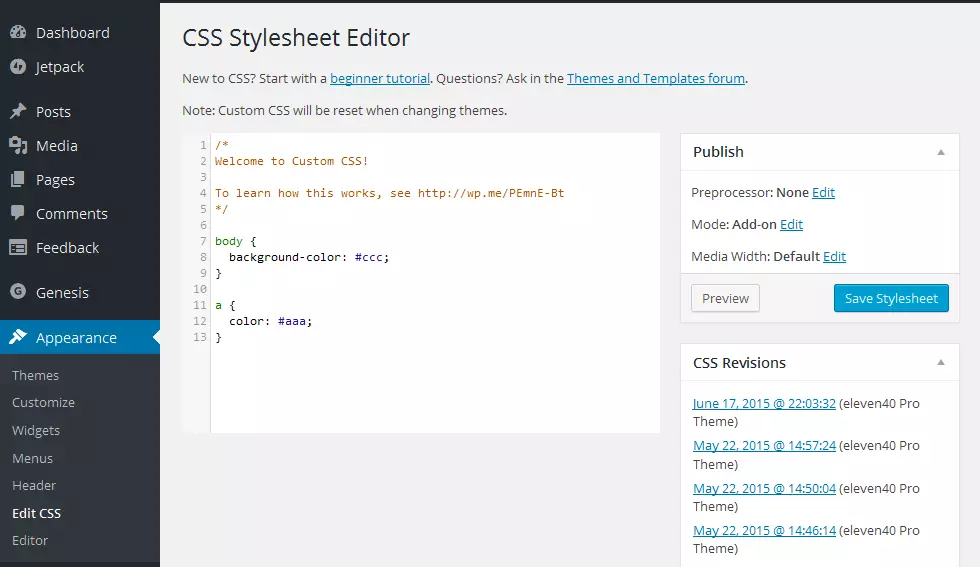Edit the Media Width setting

tap(834, 256)
